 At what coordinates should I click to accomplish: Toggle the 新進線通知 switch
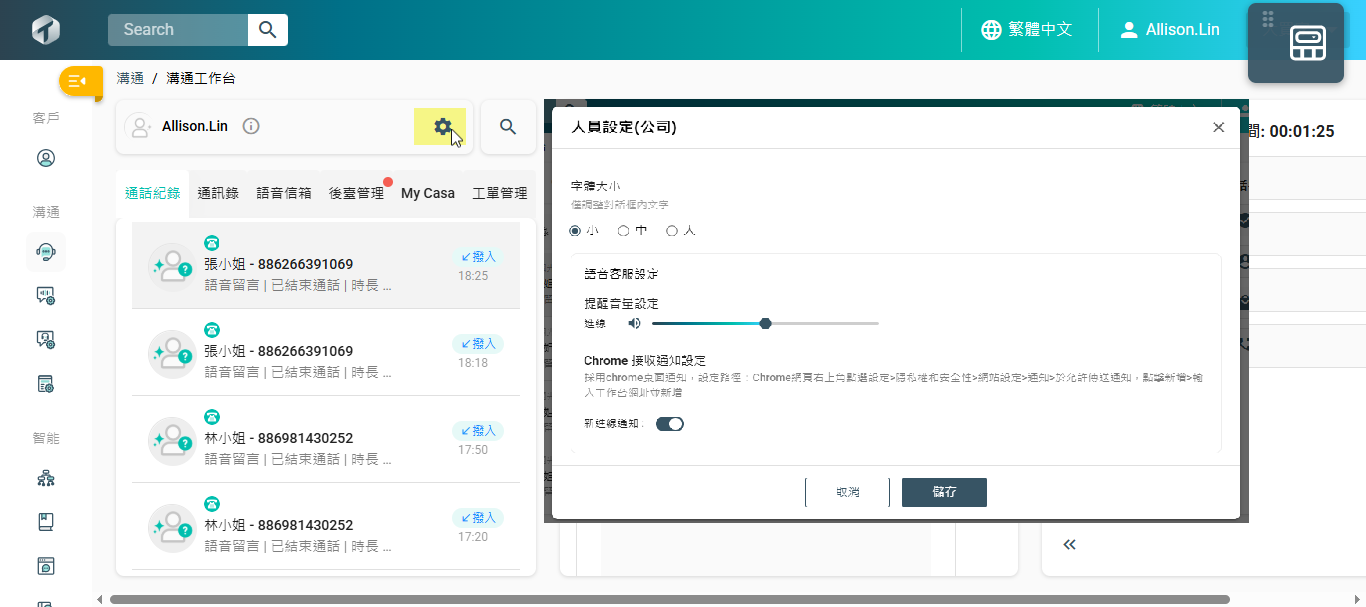click(x=669, y=424)
